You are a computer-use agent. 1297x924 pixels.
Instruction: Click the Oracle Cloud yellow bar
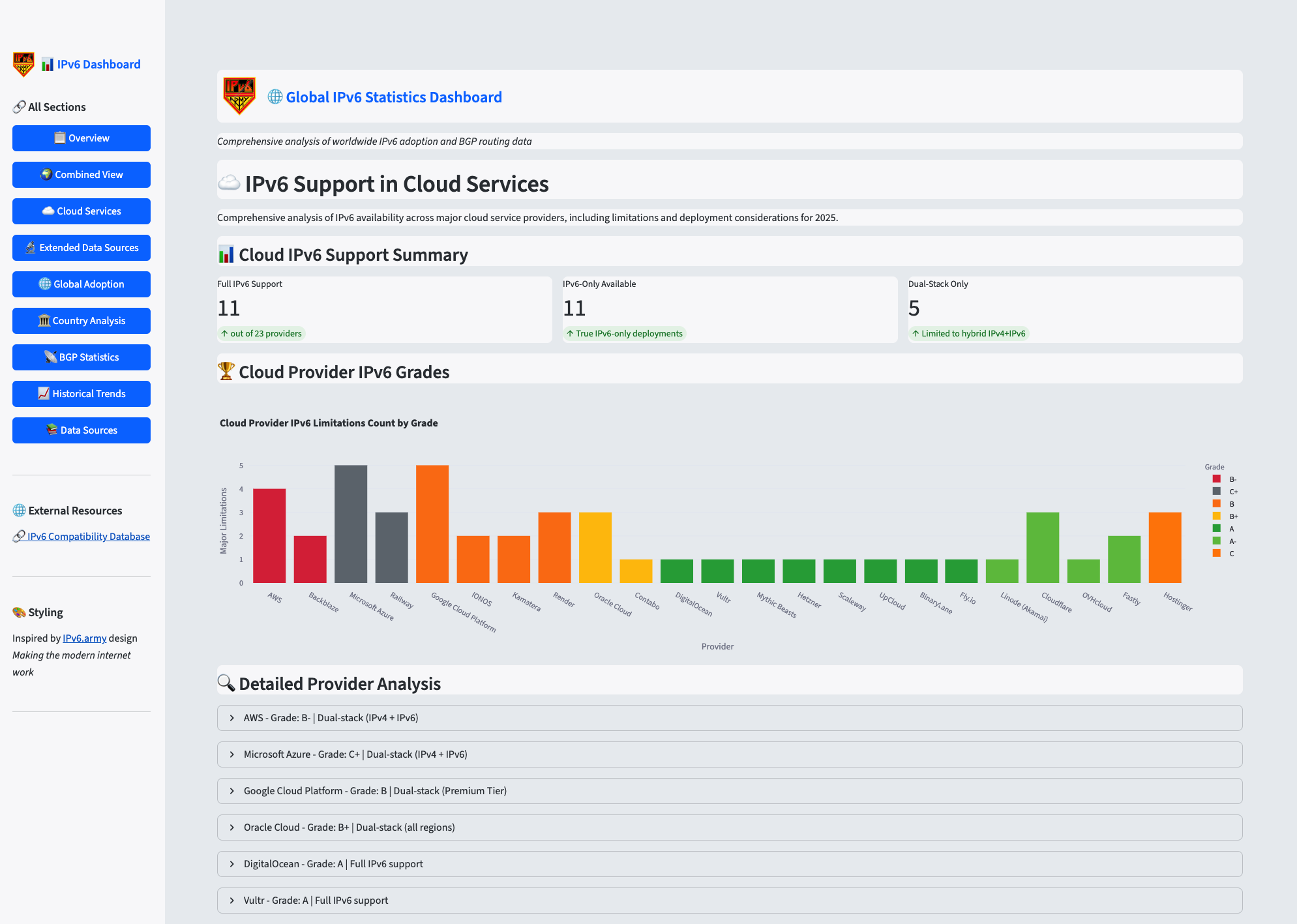[x=595, y=548]
